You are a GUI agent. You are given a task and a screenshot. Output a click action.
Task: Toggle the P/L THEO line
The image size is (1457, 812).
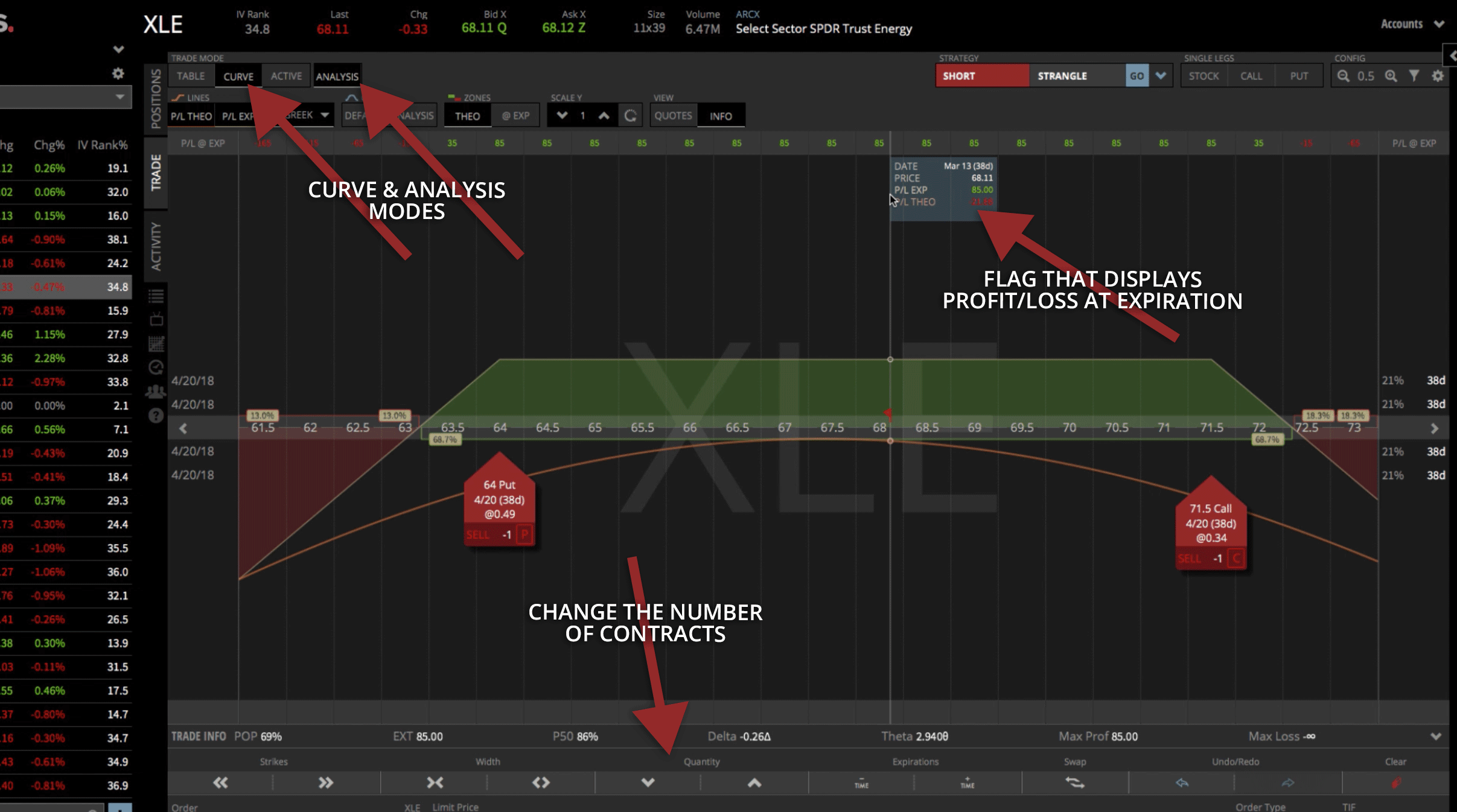(191, 116)
